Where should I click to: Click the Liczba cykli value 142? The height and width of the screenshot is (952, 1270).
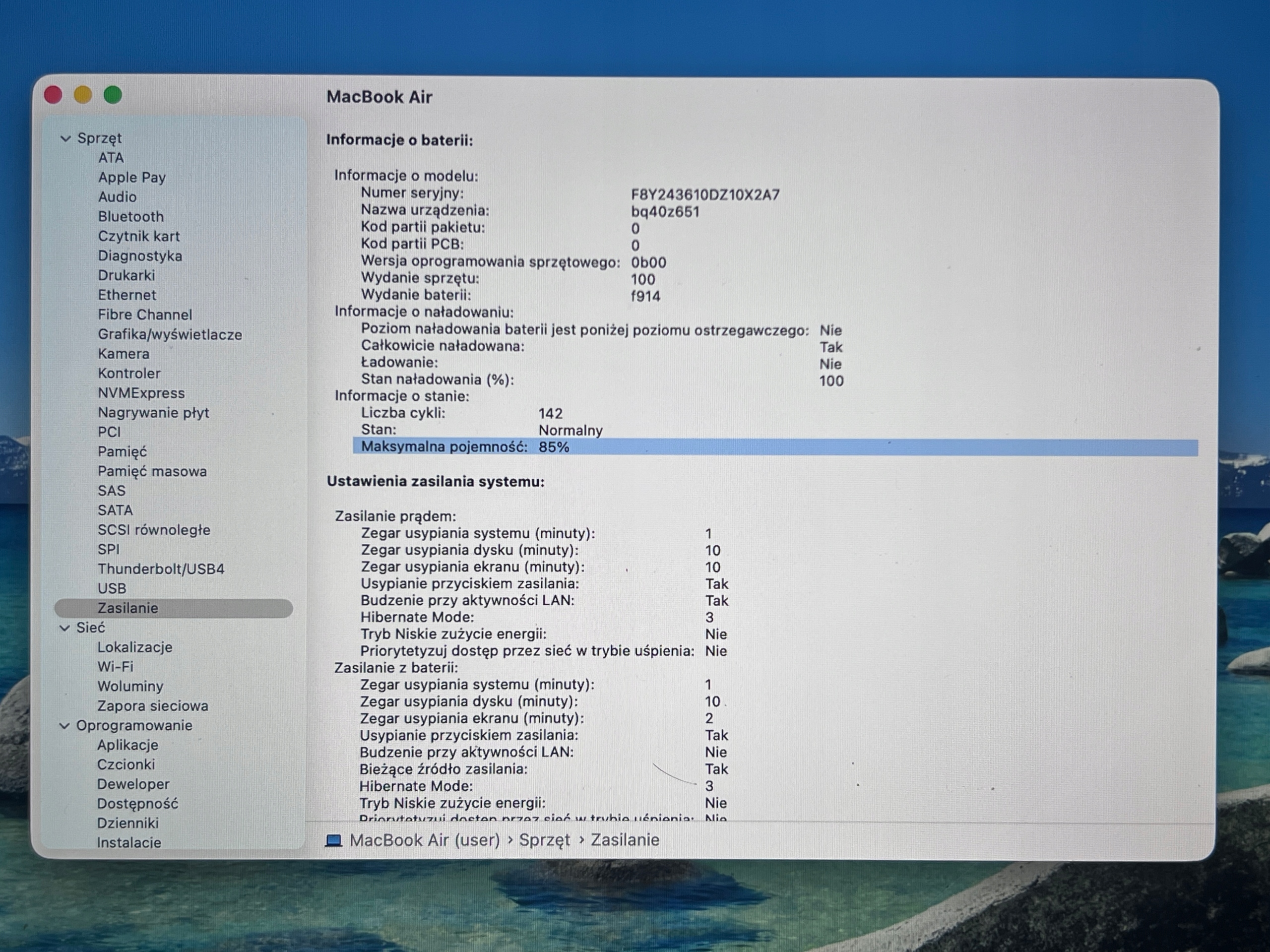551,413
